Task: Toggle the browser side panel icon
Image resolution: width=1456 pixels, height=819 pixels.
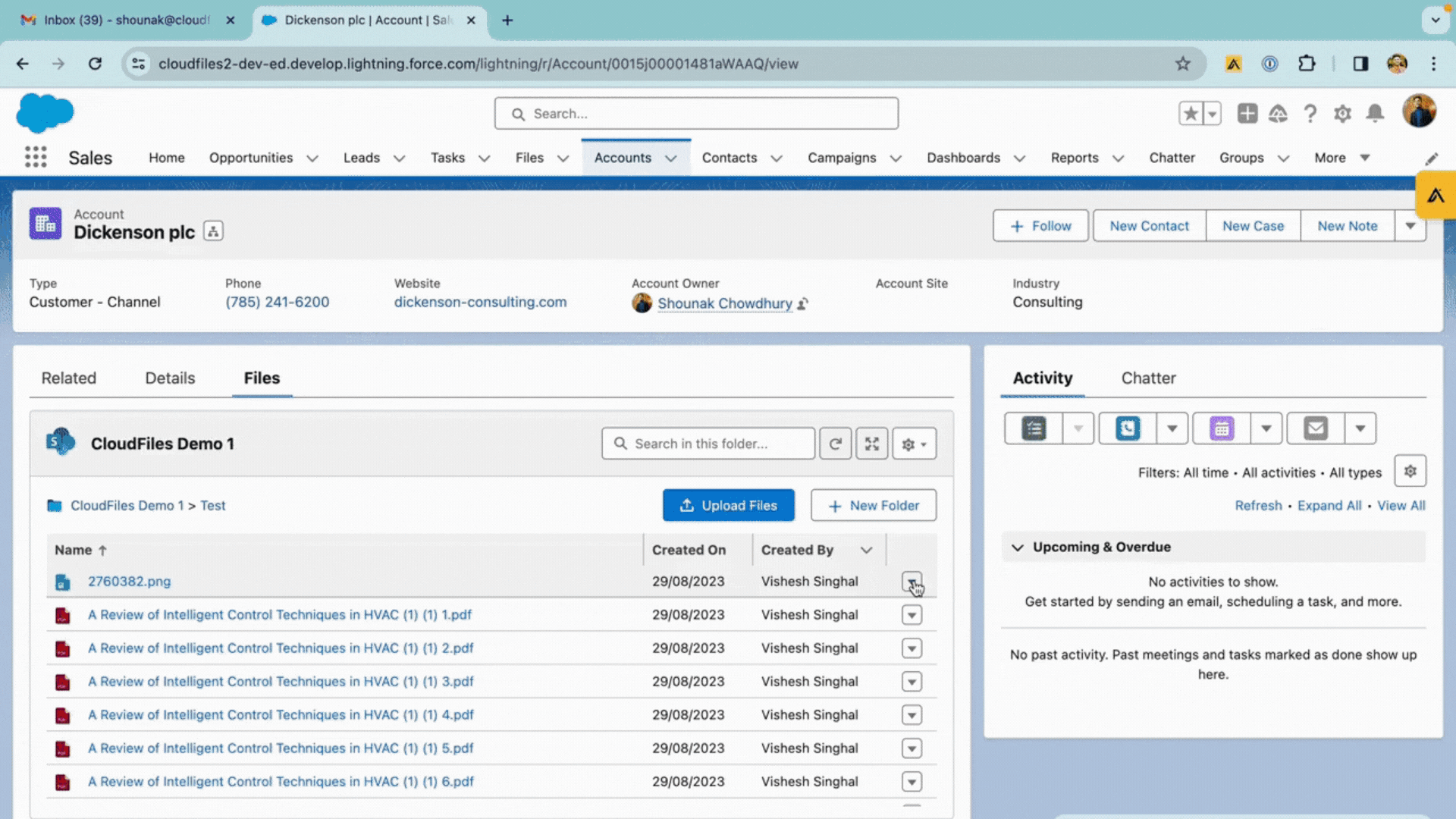Action: (x=1360, y=64)
